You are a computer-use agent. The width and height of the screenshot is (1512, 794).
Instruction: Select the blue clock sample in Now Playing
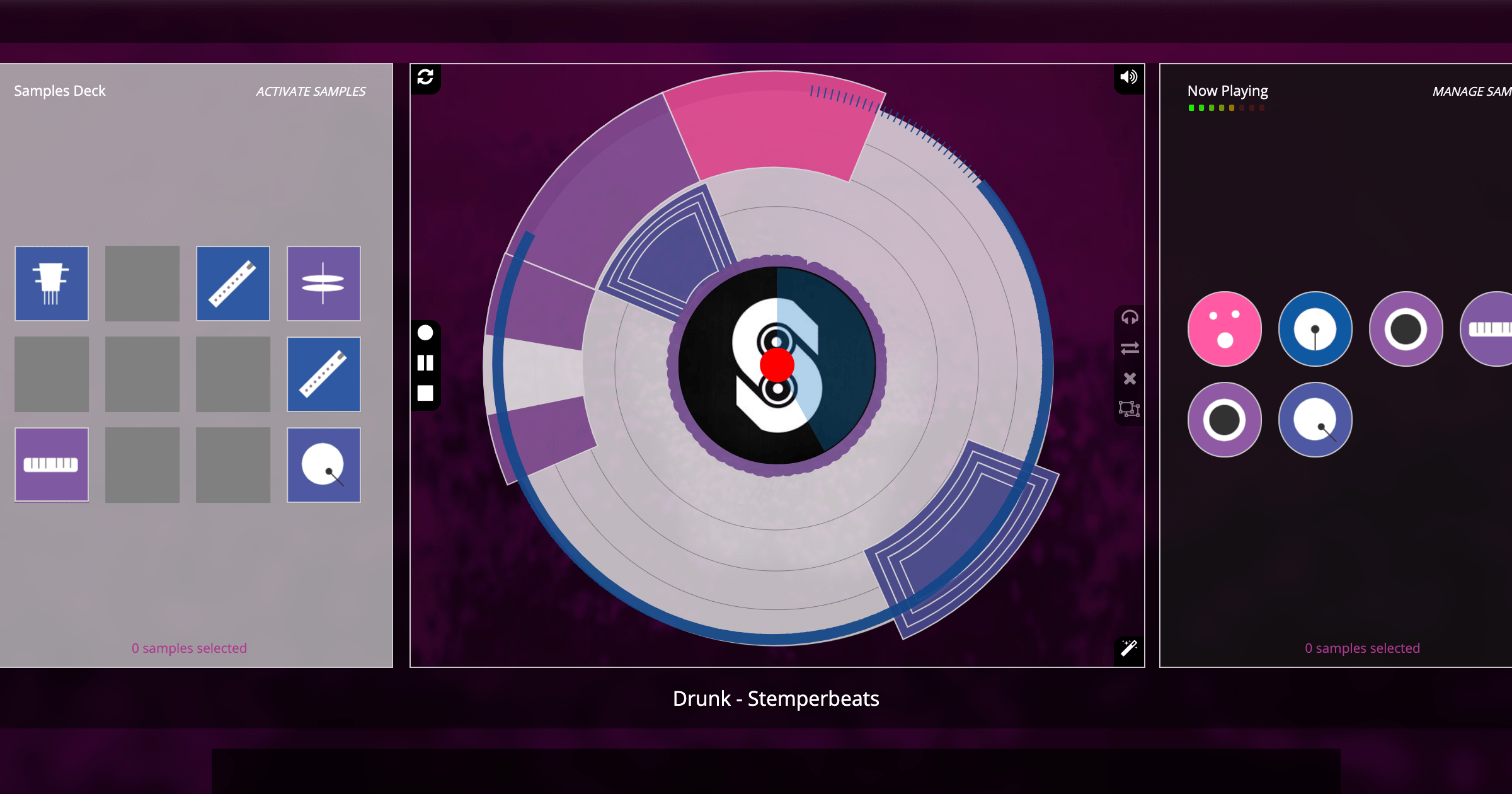pos(1314,328)
